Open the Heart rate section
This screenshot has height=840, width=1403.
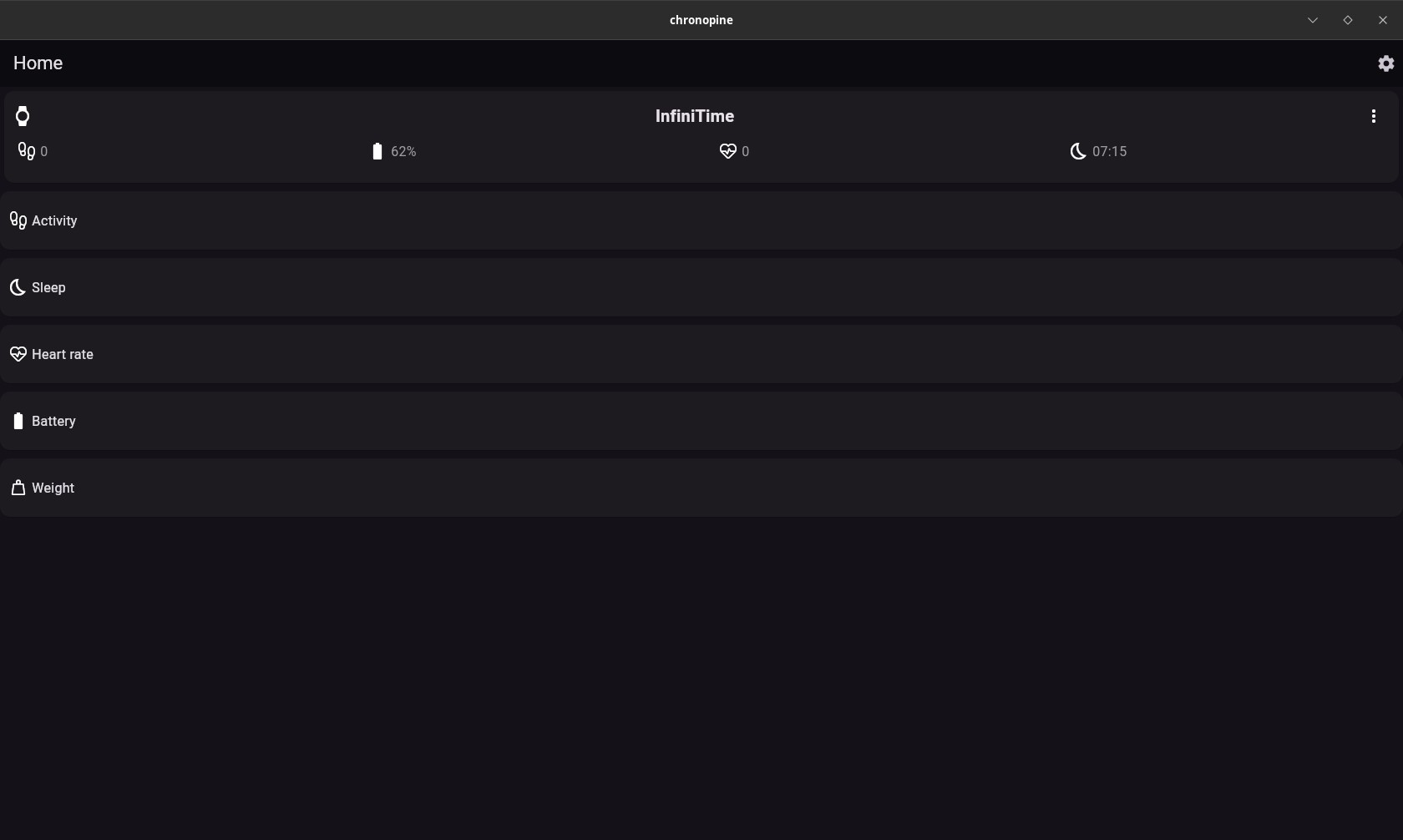(701, 354)
